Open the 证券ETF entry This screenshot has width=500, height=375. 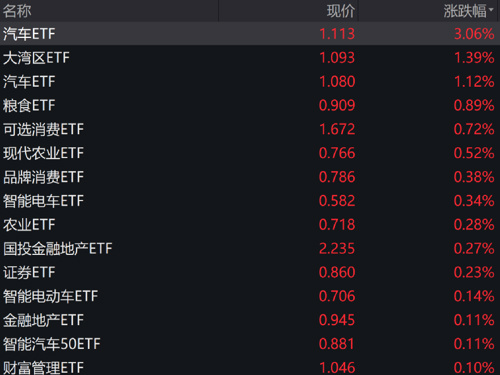[250, 272]
